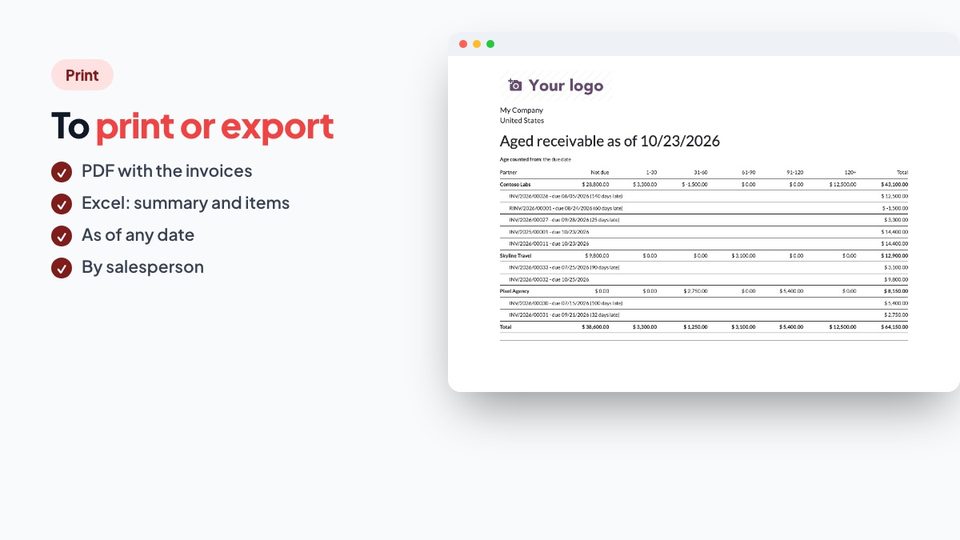The width and height of the screenshot is (960, 540).
Task: Click the 'Your logo' placeholder text
Action: [566, 85]
